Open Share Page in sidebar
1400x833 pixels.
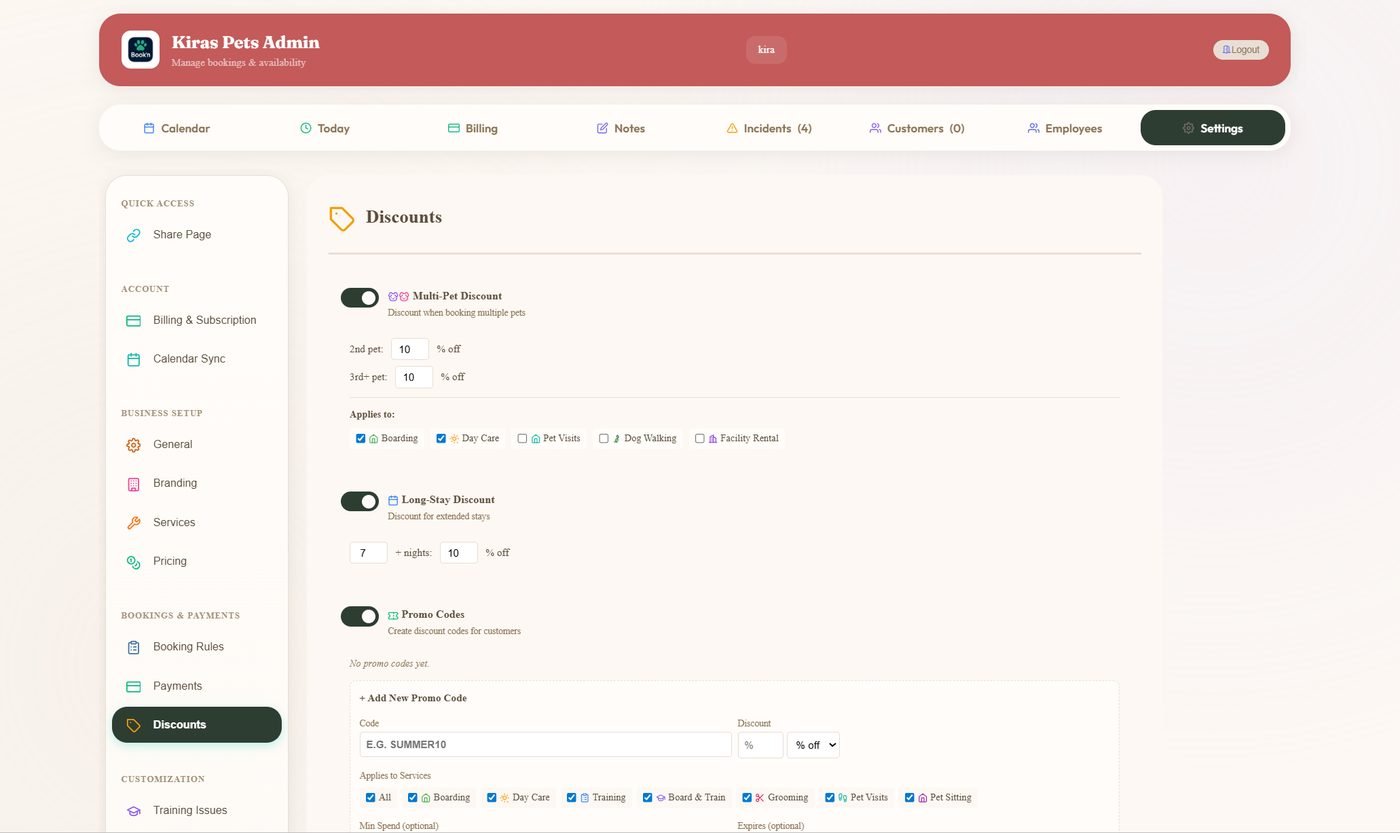pos(197,235)
